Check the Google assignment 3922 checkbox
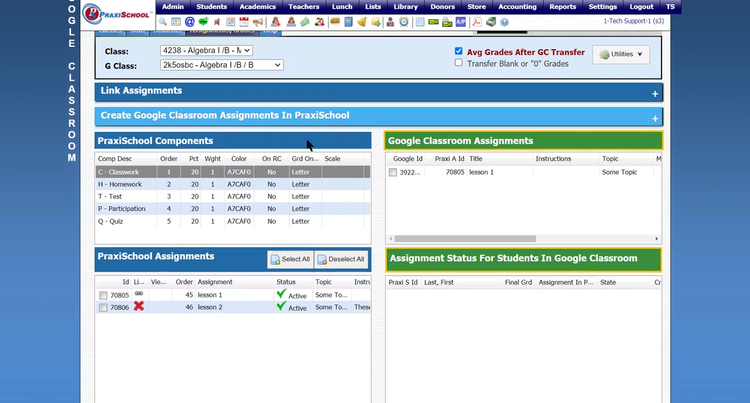 [393, 173]
